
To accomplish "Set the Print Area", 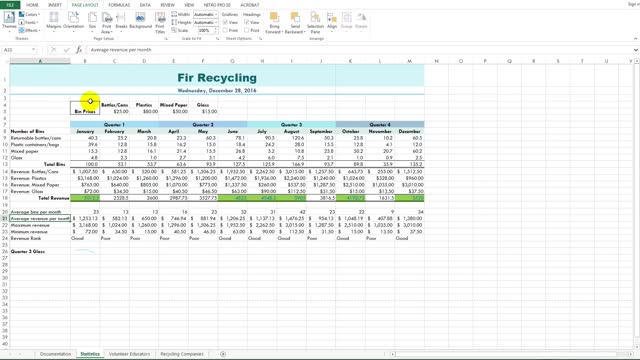I will (x=107, y=23).
